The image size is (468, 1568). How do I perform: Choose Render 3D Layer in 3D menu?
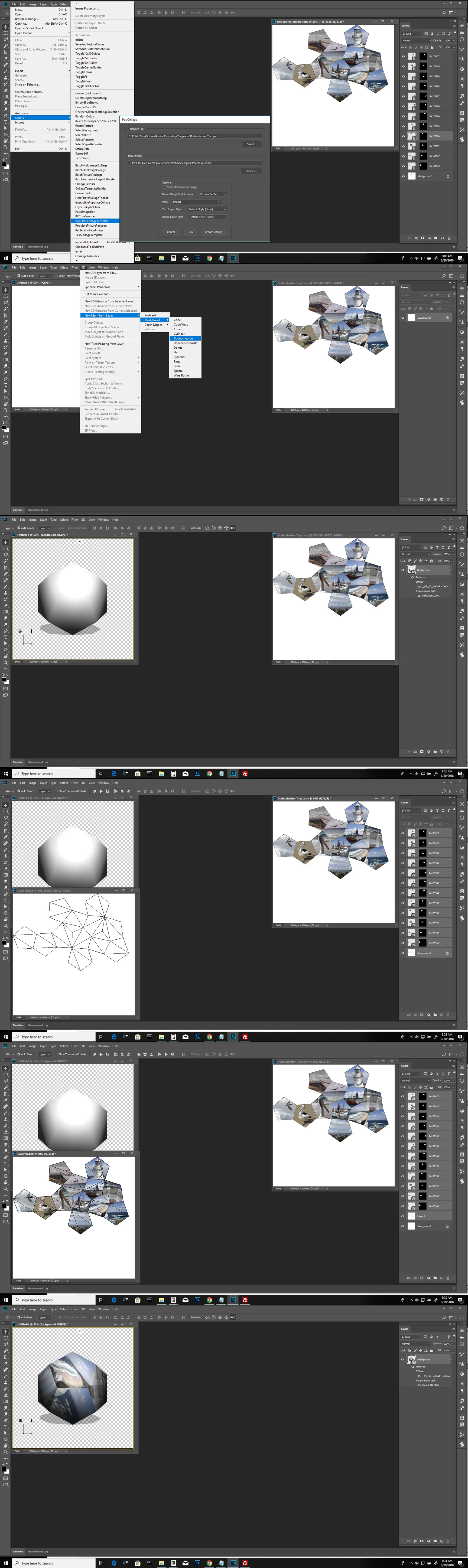[x=110, y=409]
